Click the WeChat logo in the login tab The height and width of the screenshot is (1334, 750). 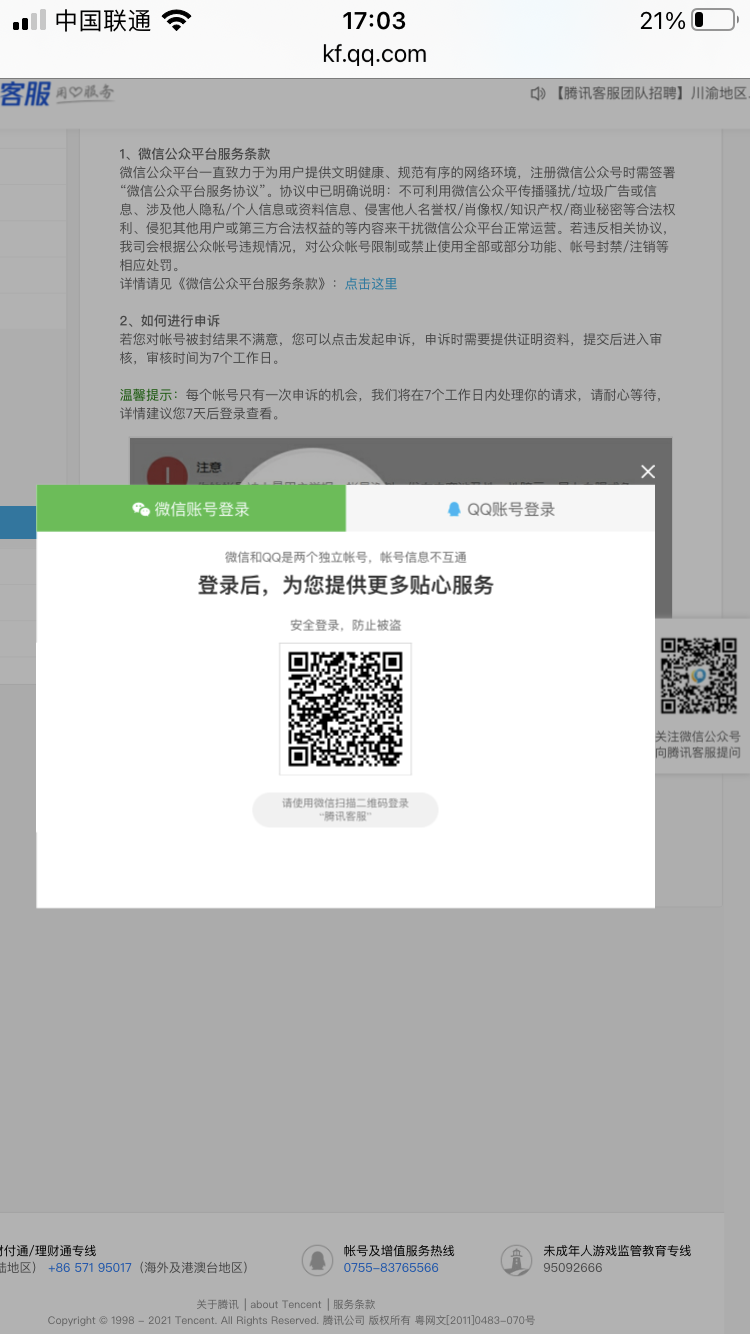141,509
